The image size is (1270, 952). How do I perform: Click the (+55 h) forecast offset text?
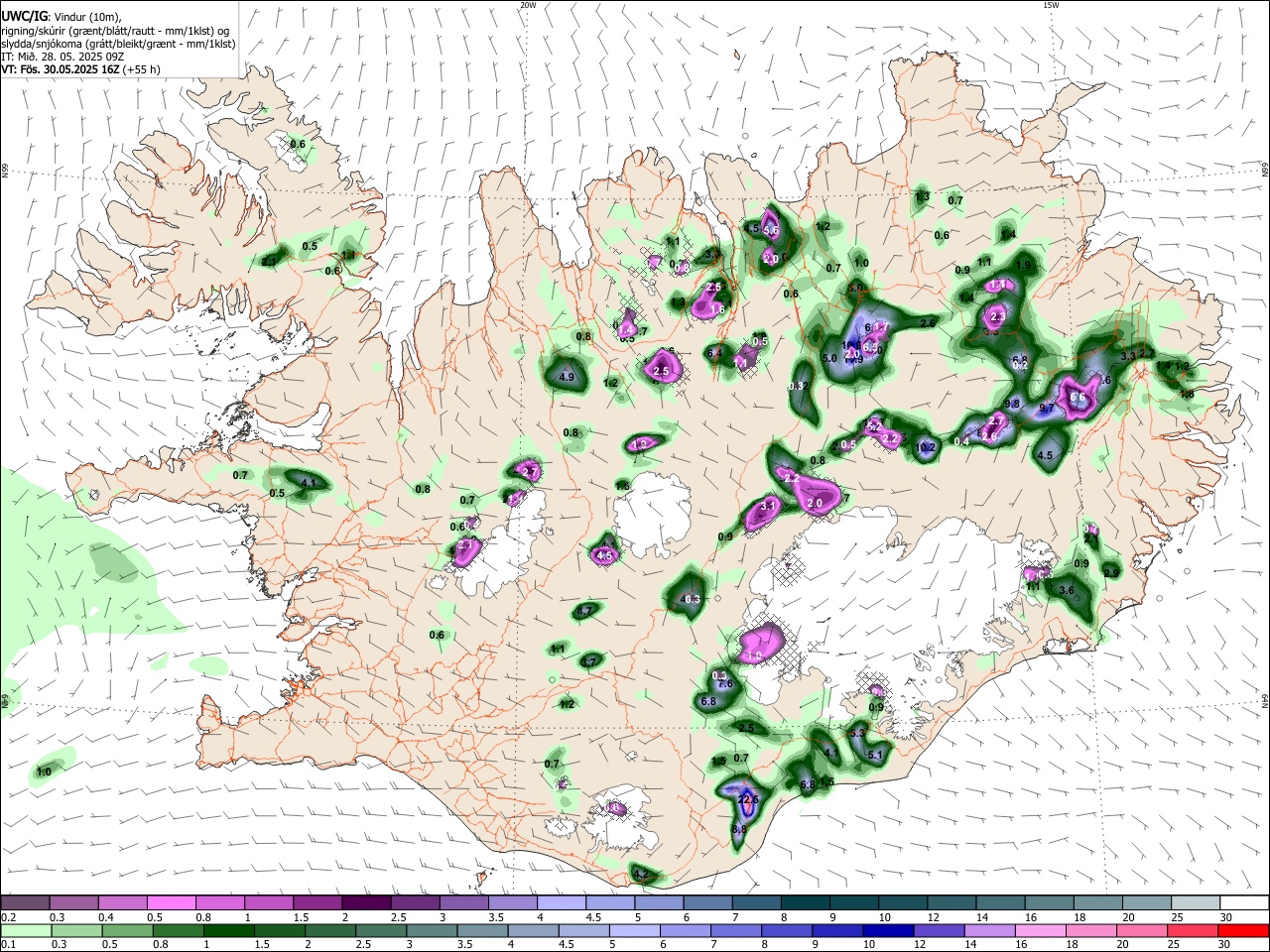coord(142,69)
